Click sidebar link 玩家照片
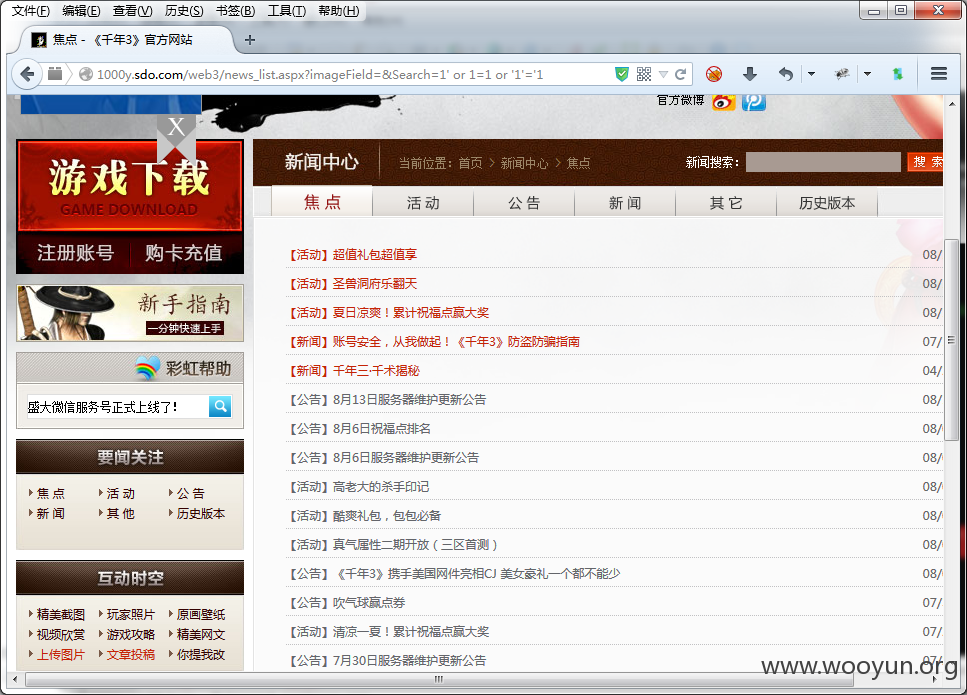Image resolution: width=967 pixels, height=695 pixels. click(x=130, y=614)
